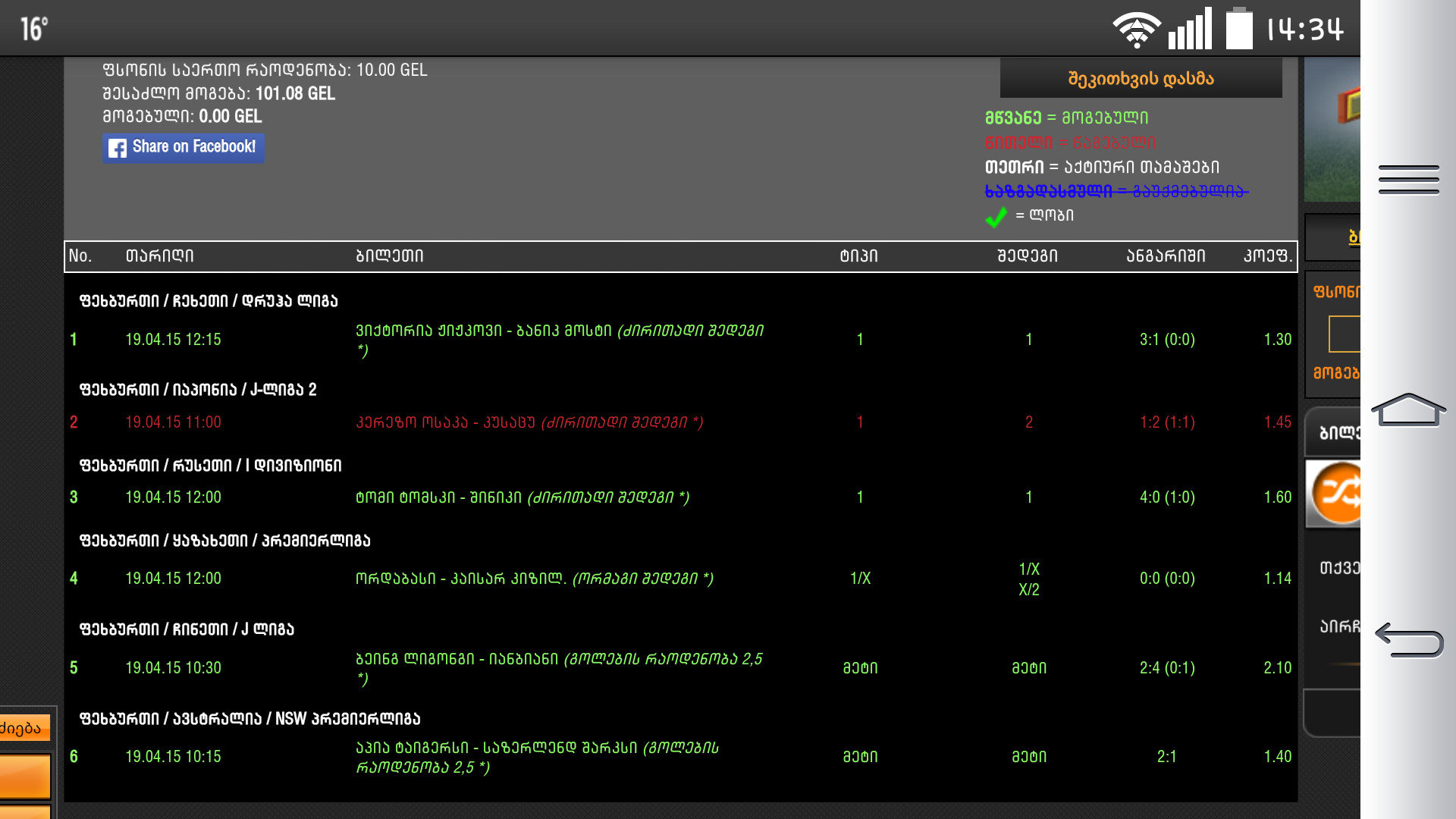Tap the battery status icon

(1239, 29)
